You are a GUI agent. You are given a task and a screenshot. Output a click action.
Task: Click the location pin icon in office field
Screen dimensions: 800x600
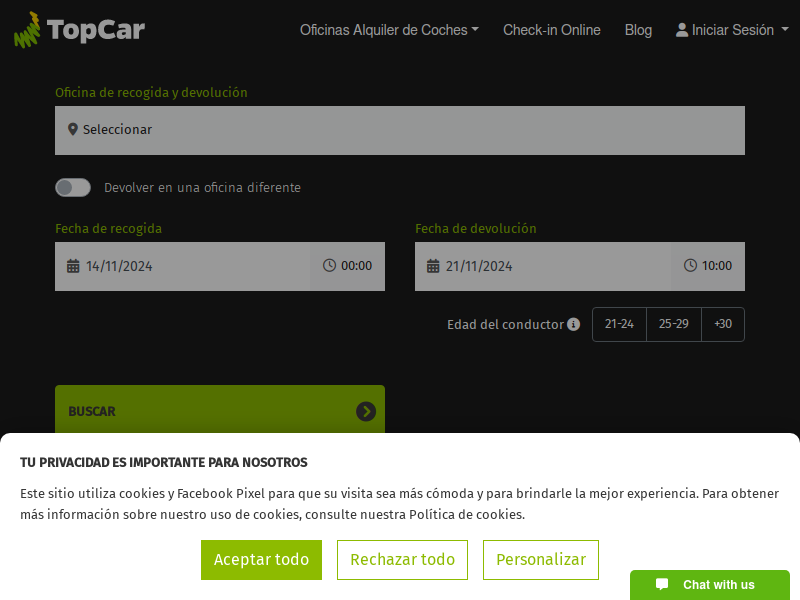tap(72, 130)
